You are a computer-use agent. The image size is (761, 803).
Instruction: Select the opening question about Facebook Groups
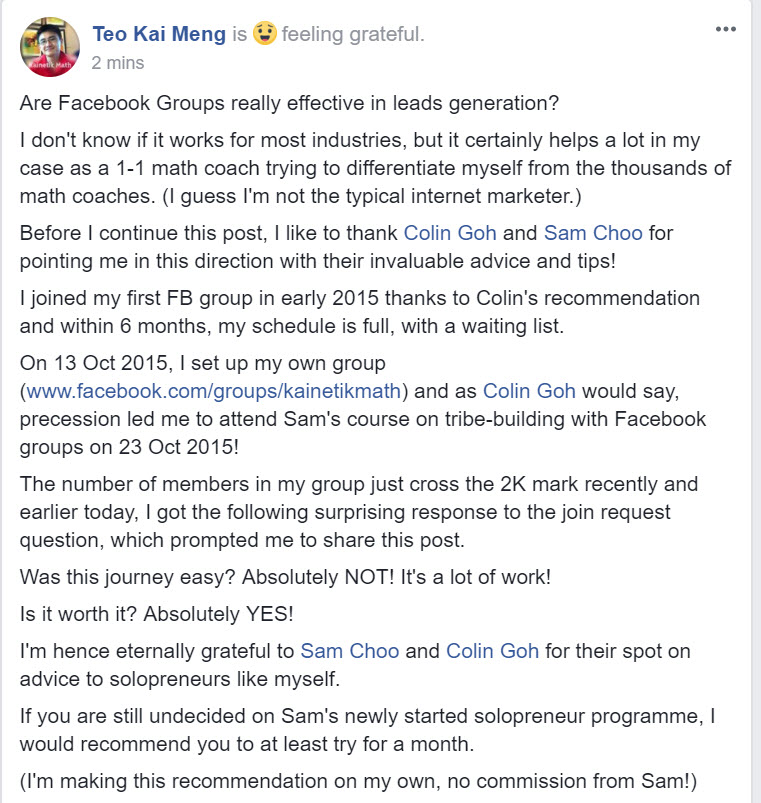click(289, 103)
